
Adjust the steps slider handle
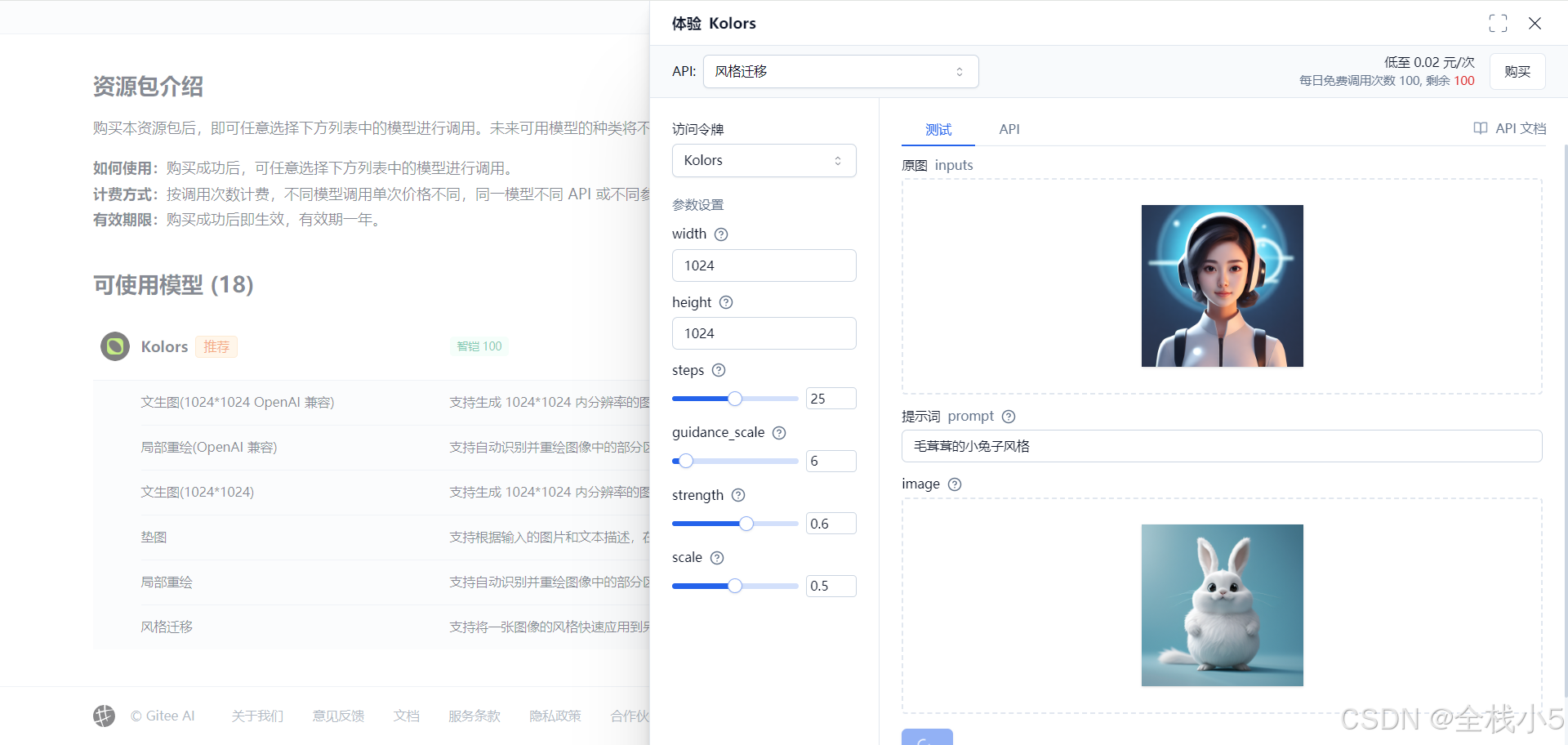[x=735, y=399]
